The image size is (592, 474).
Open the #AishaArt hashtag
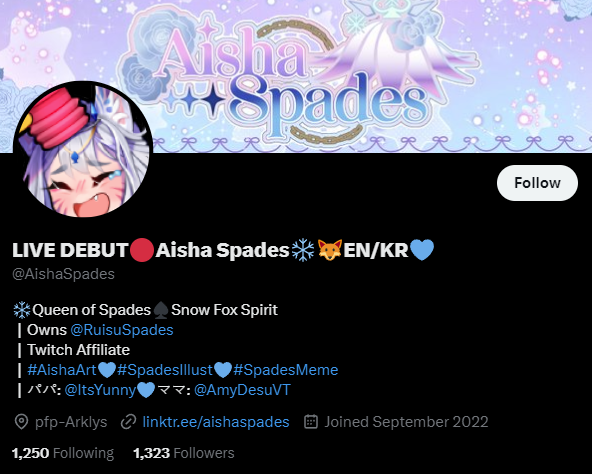pos(62,370)
